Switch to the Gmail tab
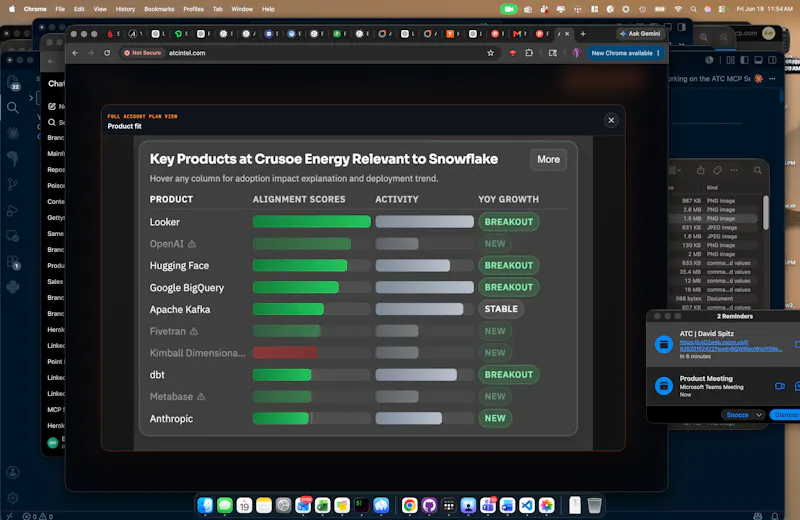Viewport: 800px width, 520px height. pos(517,34)
